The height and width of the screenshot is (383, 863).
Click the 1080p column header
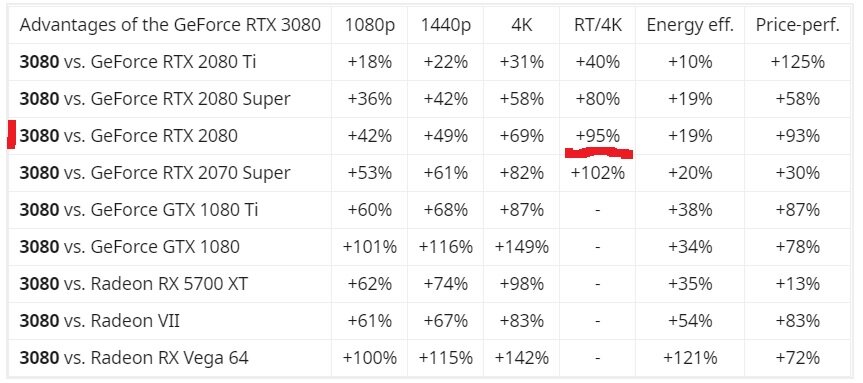point(369,25)
